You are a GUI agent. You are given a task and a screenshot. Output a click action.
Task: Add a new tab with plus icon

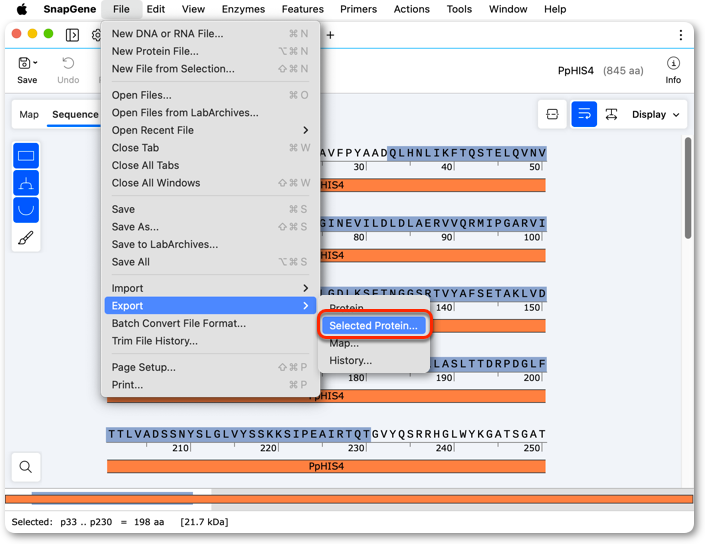330,35
